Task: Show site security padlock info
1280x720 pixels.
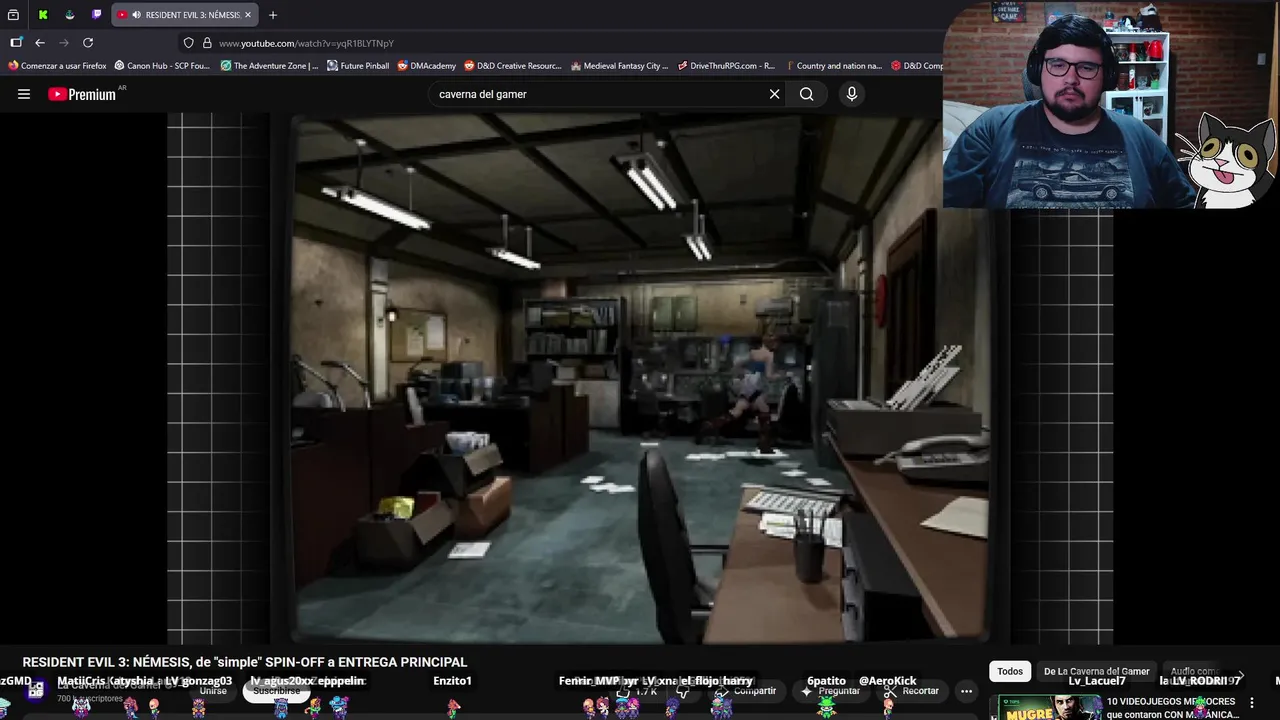Action: [x=207, y=43]
